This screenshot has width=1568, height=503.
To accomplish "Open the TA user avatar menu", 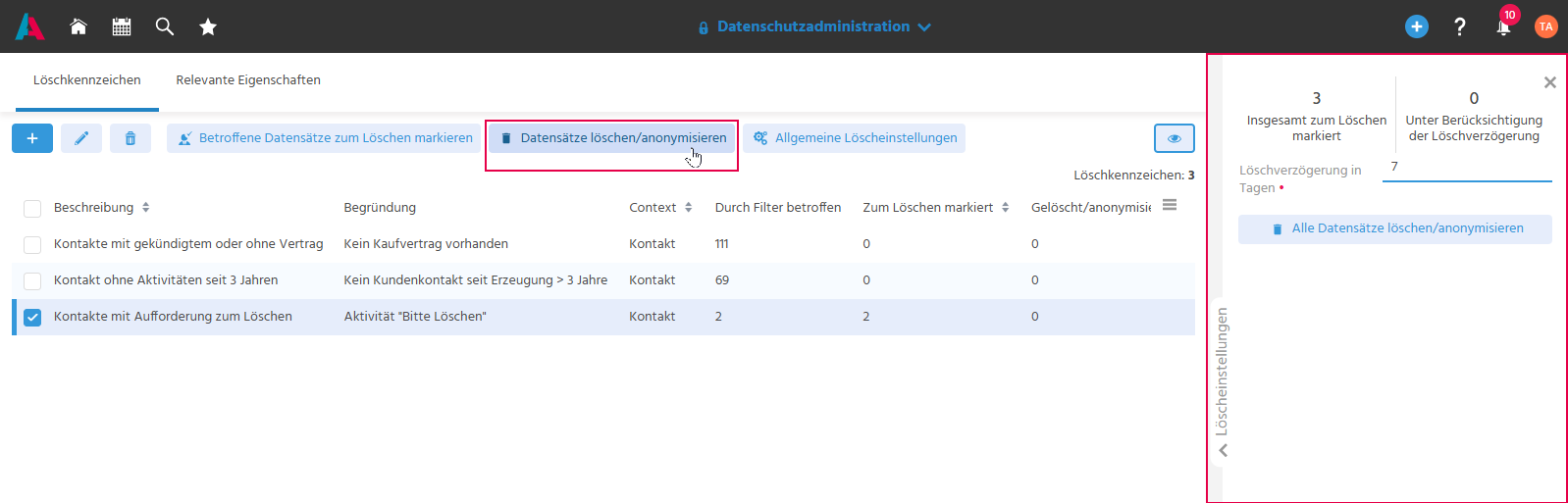I will click(x=1546, y=26).
